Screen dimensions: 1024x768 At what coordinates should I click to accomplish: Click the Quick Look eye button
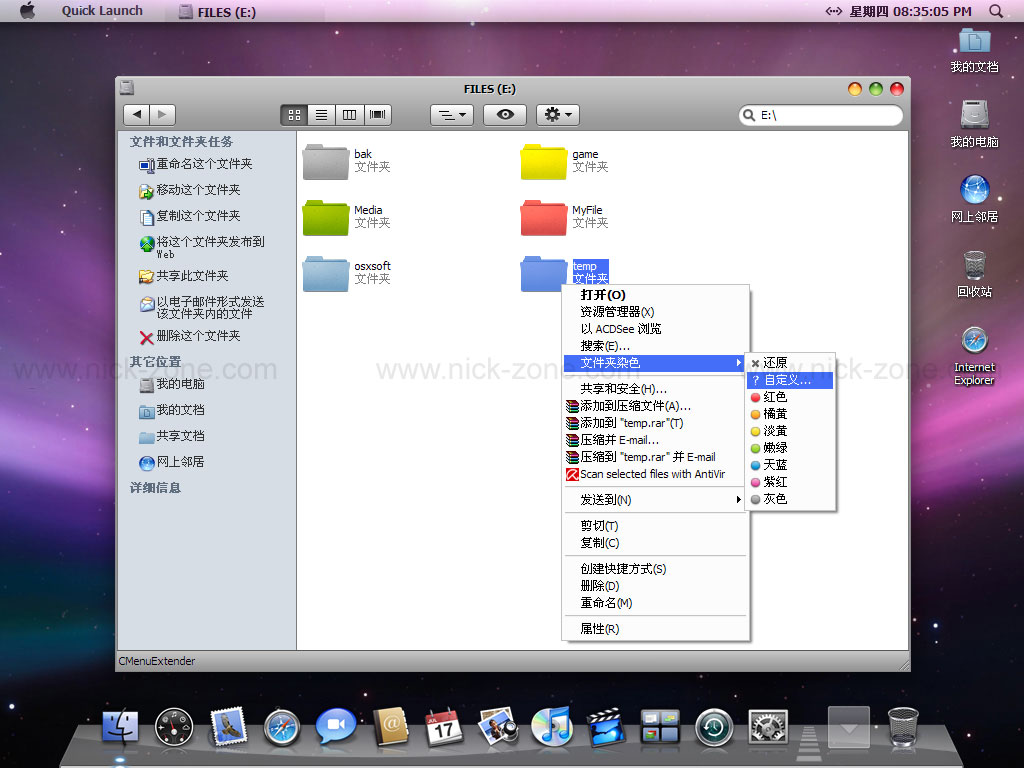pos(505,115)
